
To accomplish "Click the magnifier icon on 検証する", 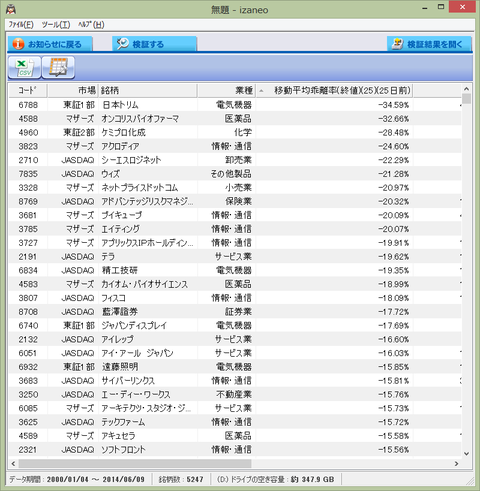I will click(x=123, y=44).
